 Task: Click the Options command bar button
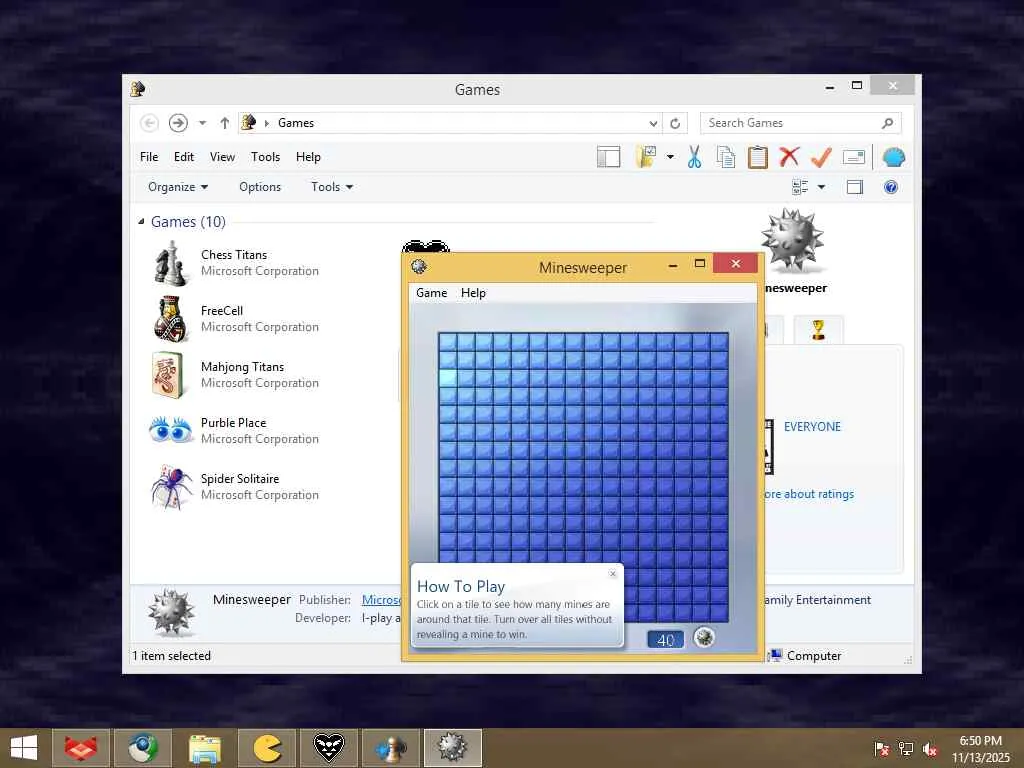point(260,187)
